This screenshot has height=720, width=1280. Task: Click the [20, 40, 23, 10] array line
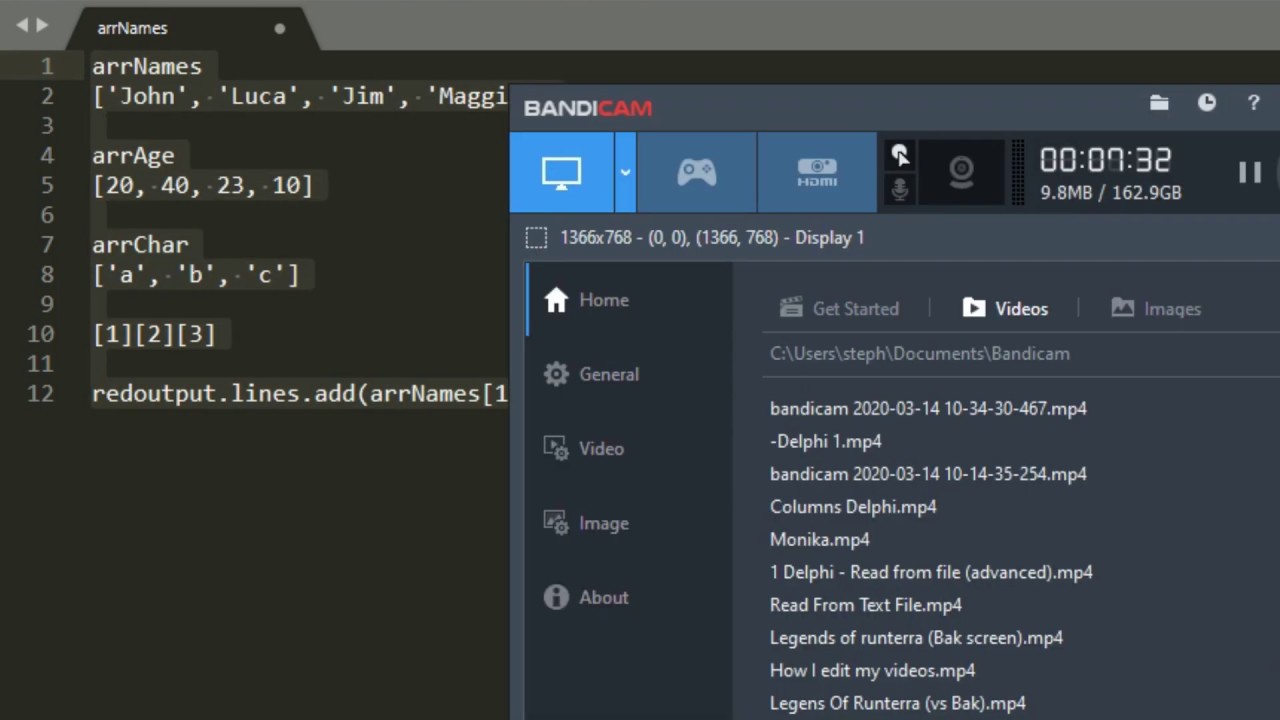tap(203, 186)
